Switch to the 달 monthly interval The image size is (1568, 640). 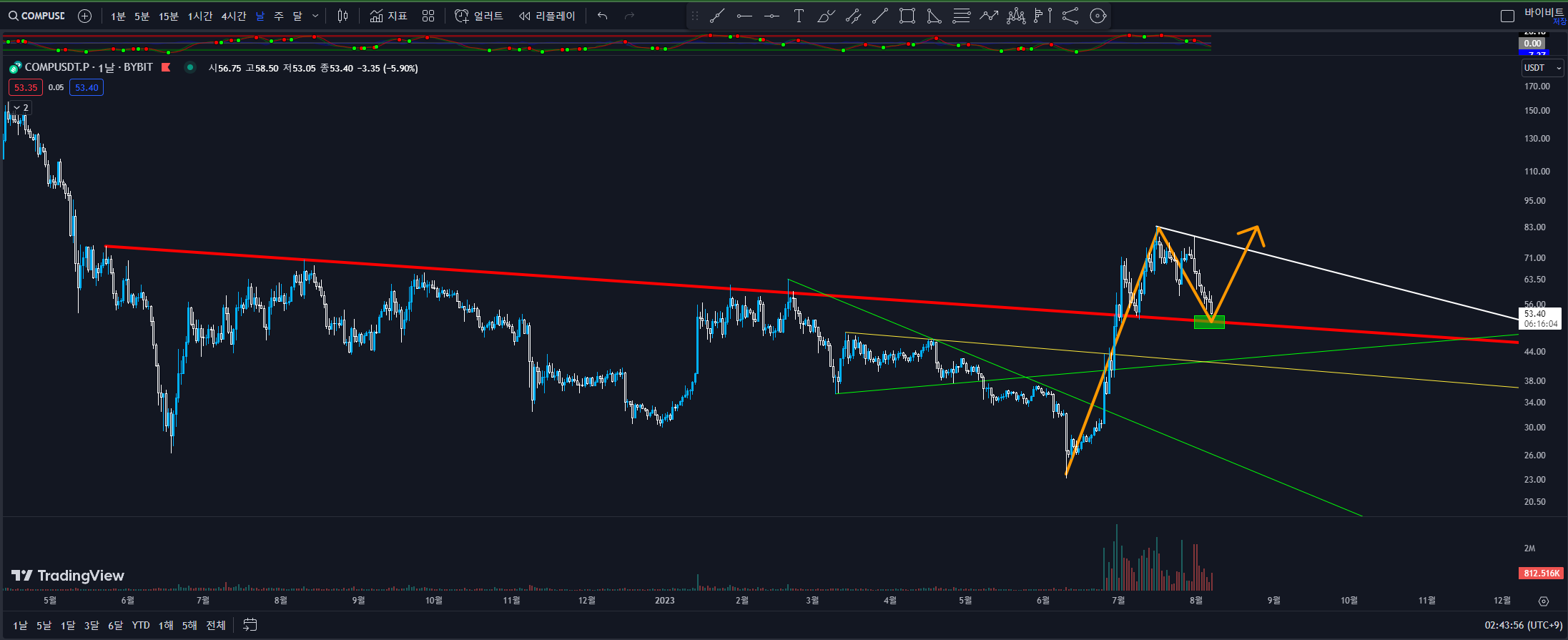[297, 16]
